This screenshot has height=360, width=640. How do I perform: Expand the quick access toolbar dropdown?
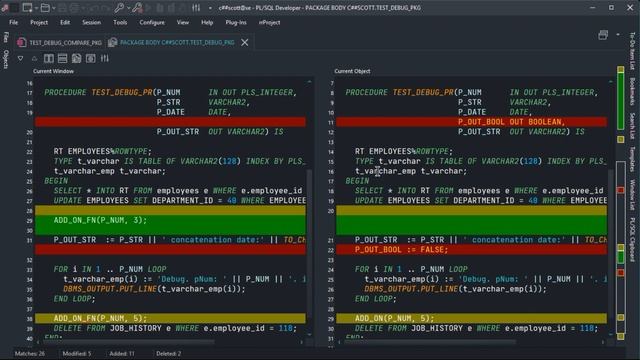pyautogui.click(x=210, y=8)
